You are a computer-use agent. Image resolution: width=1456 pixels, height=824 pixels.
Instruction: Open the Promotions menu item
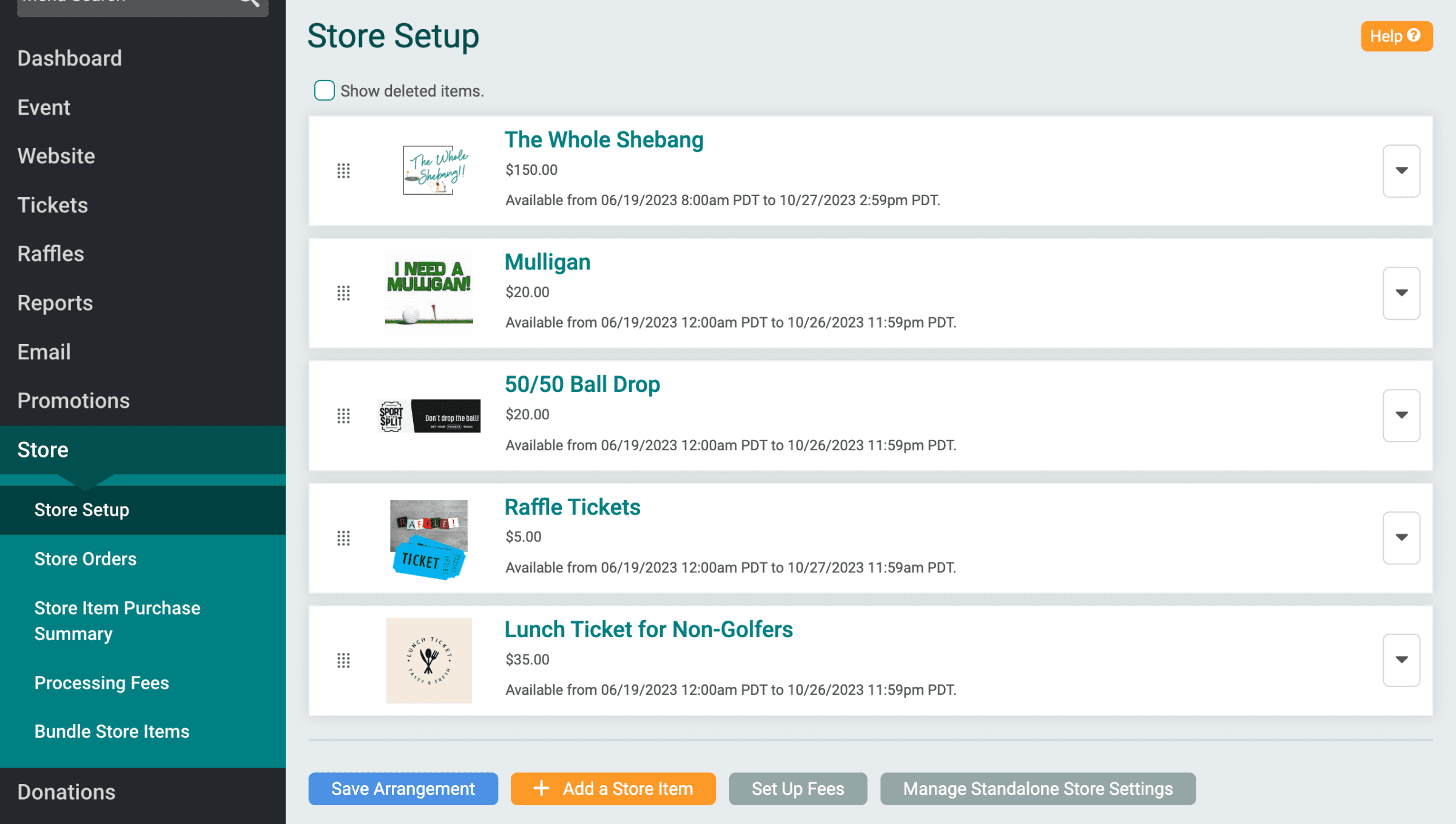click(73, 400)
